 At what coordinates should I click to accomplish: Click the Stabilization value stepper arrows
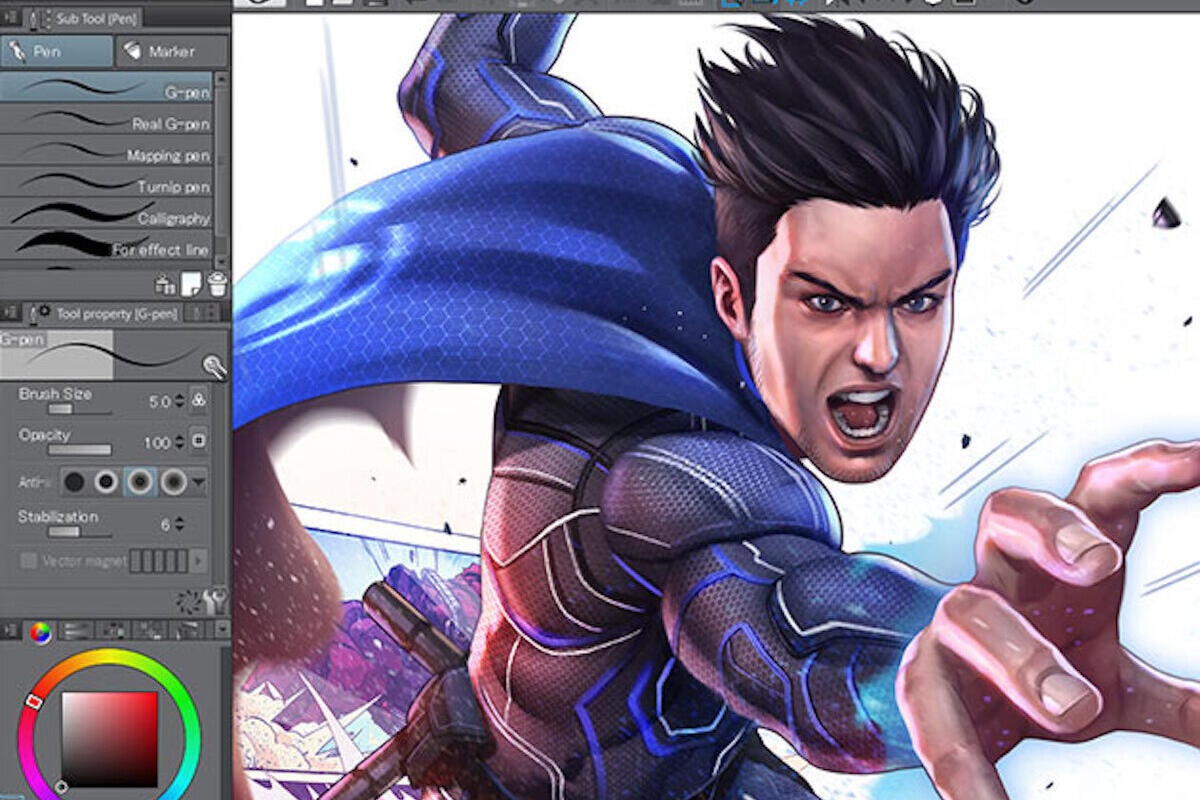pos(179,524)
